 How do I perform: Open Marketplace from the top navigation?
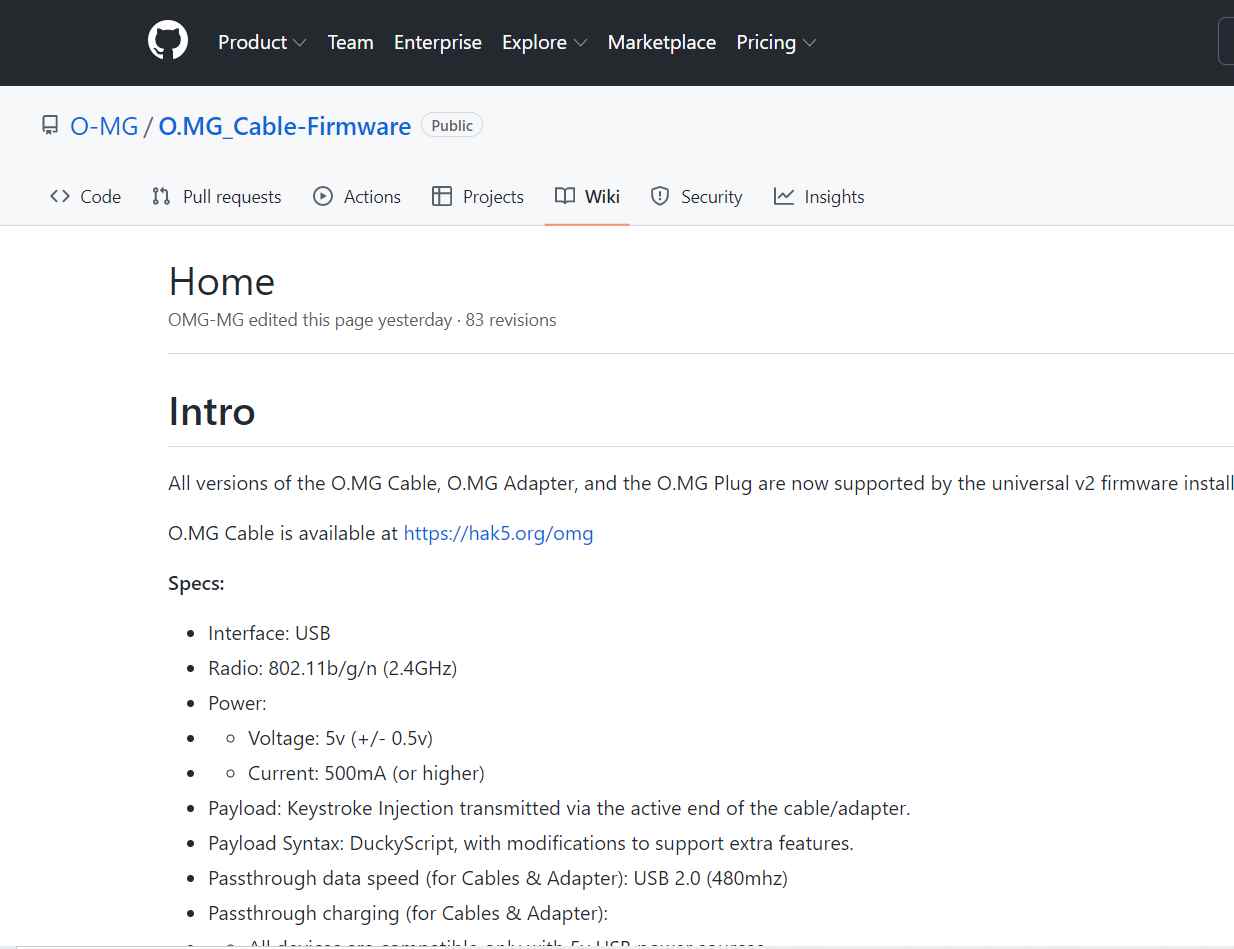point(662,43)
